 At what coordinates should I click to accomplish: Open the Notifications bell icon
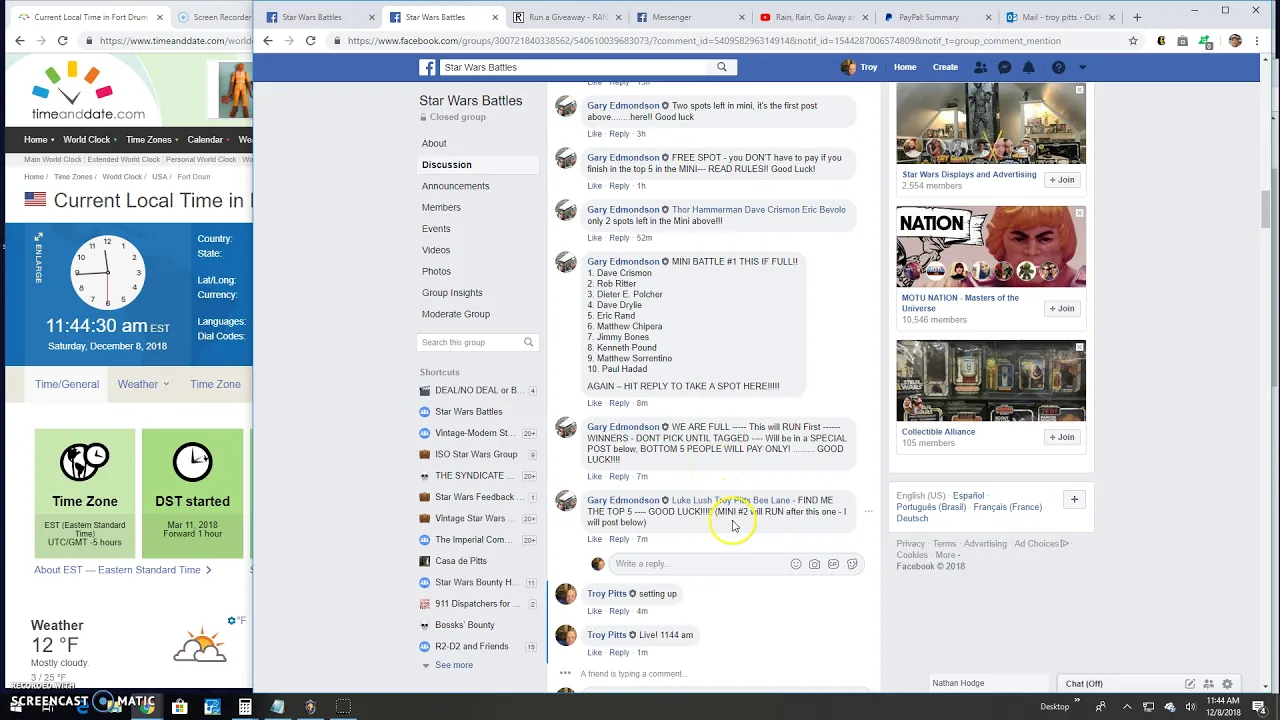1028,67
